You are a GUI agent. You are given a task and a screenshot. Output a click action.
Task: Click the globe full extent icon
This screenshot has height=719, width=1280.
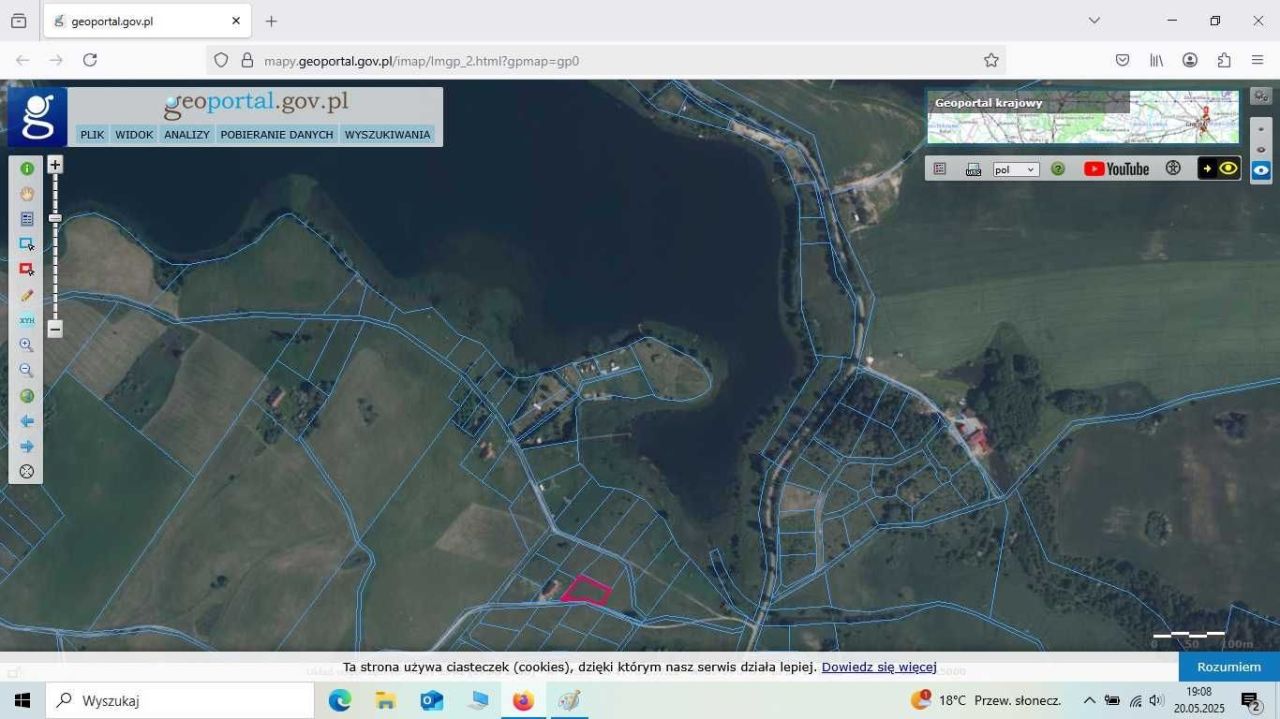tap(27, 396)
